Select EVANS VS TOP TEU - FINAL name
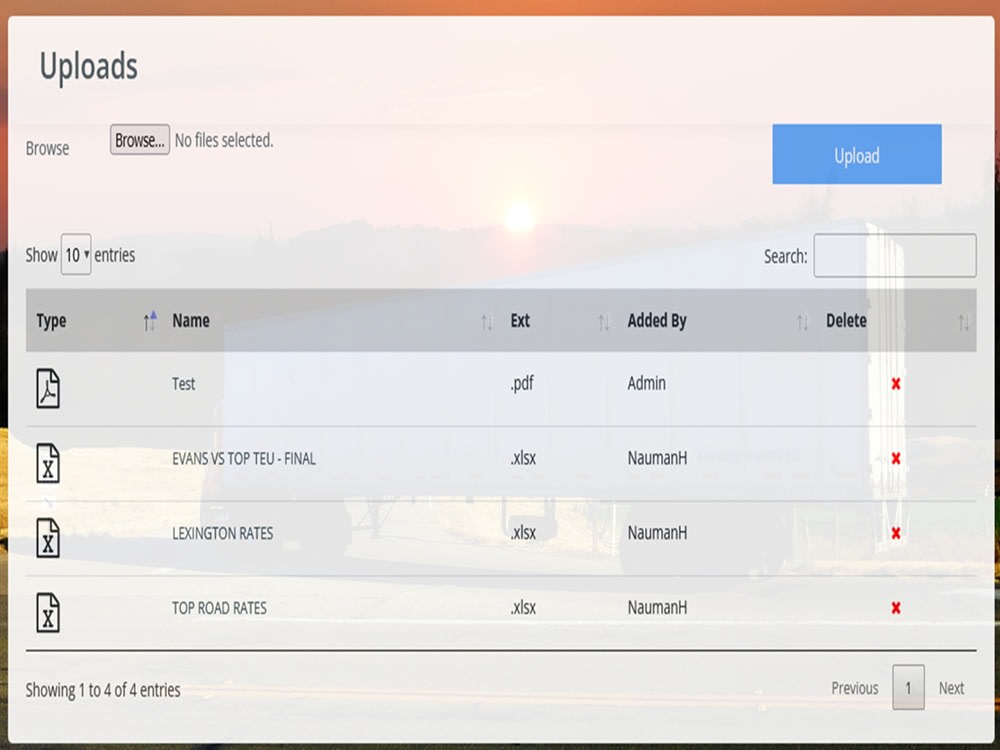 point(244,459)
